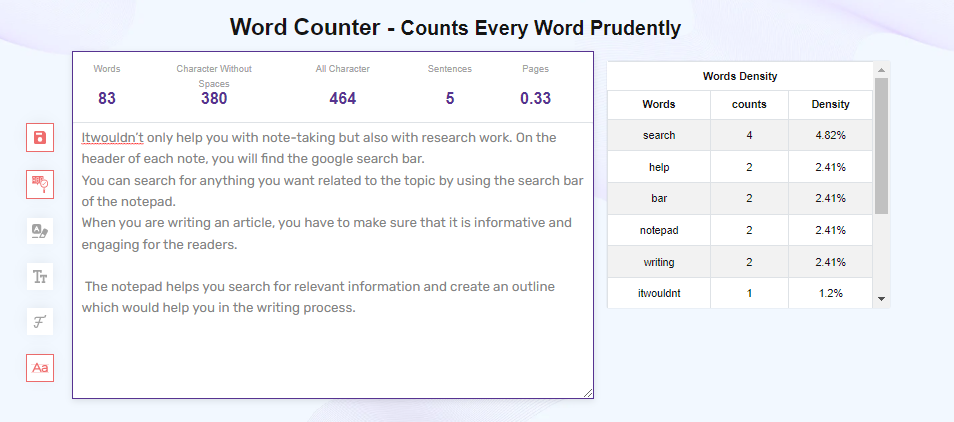Click the 'itwouldnt' word cell
This screenshot has width=954, height=422.
point(659,293)
